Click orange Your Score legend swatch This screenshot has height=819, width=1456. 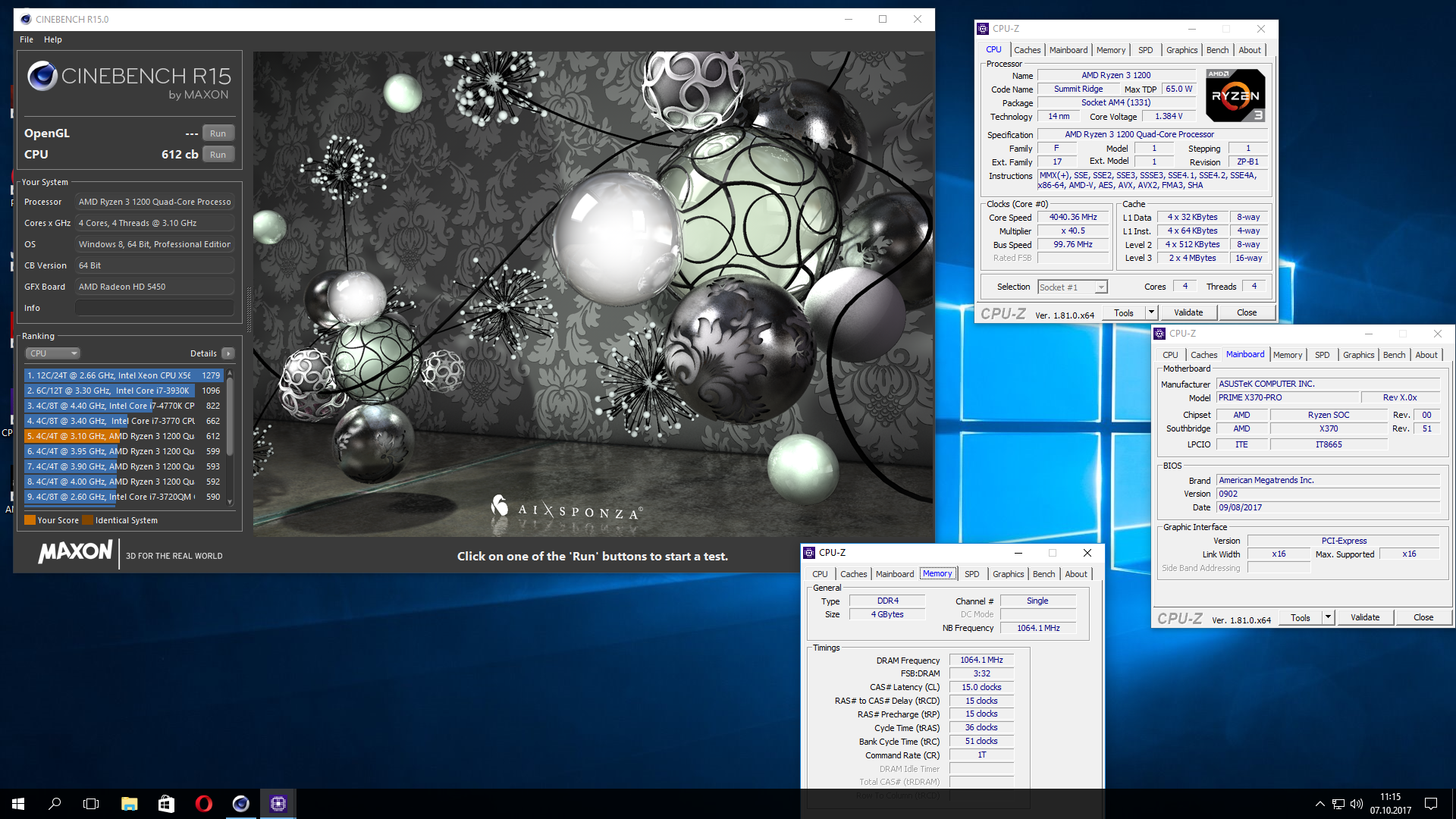coord(30,520)
